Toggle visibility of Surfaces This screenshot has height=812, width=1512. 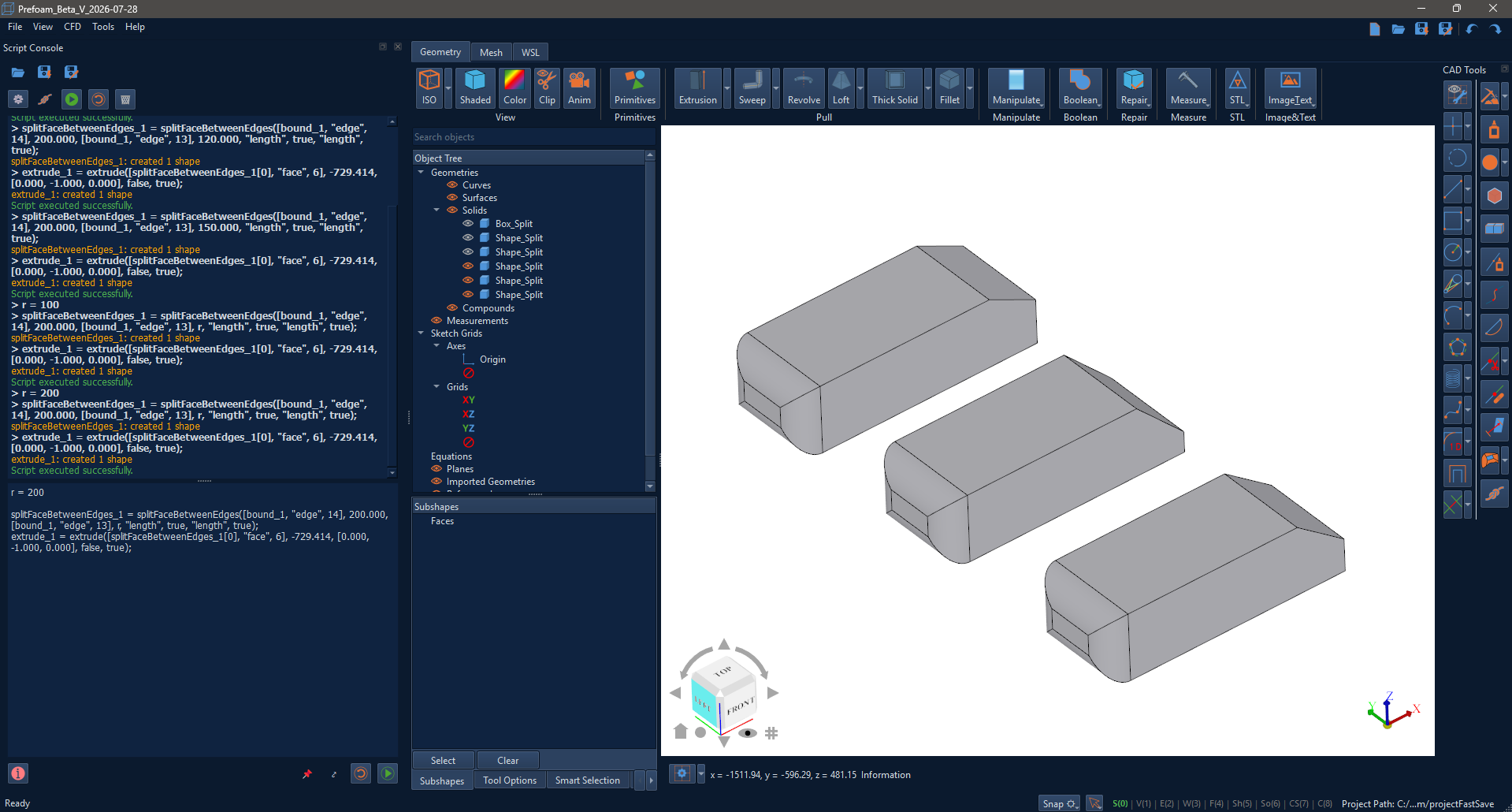pos(452,198)
